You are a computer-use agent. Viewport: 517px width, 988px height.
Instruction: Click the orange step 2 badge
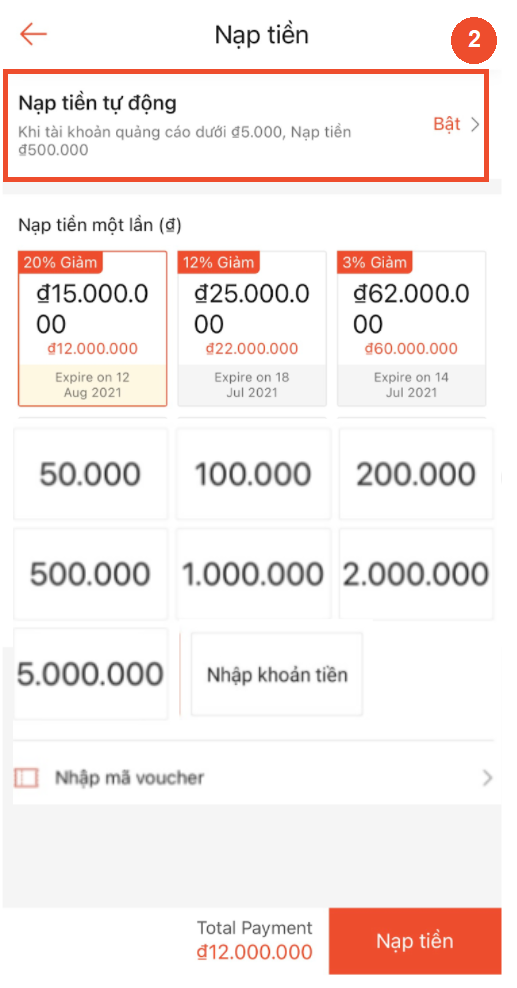click(474, 40)
